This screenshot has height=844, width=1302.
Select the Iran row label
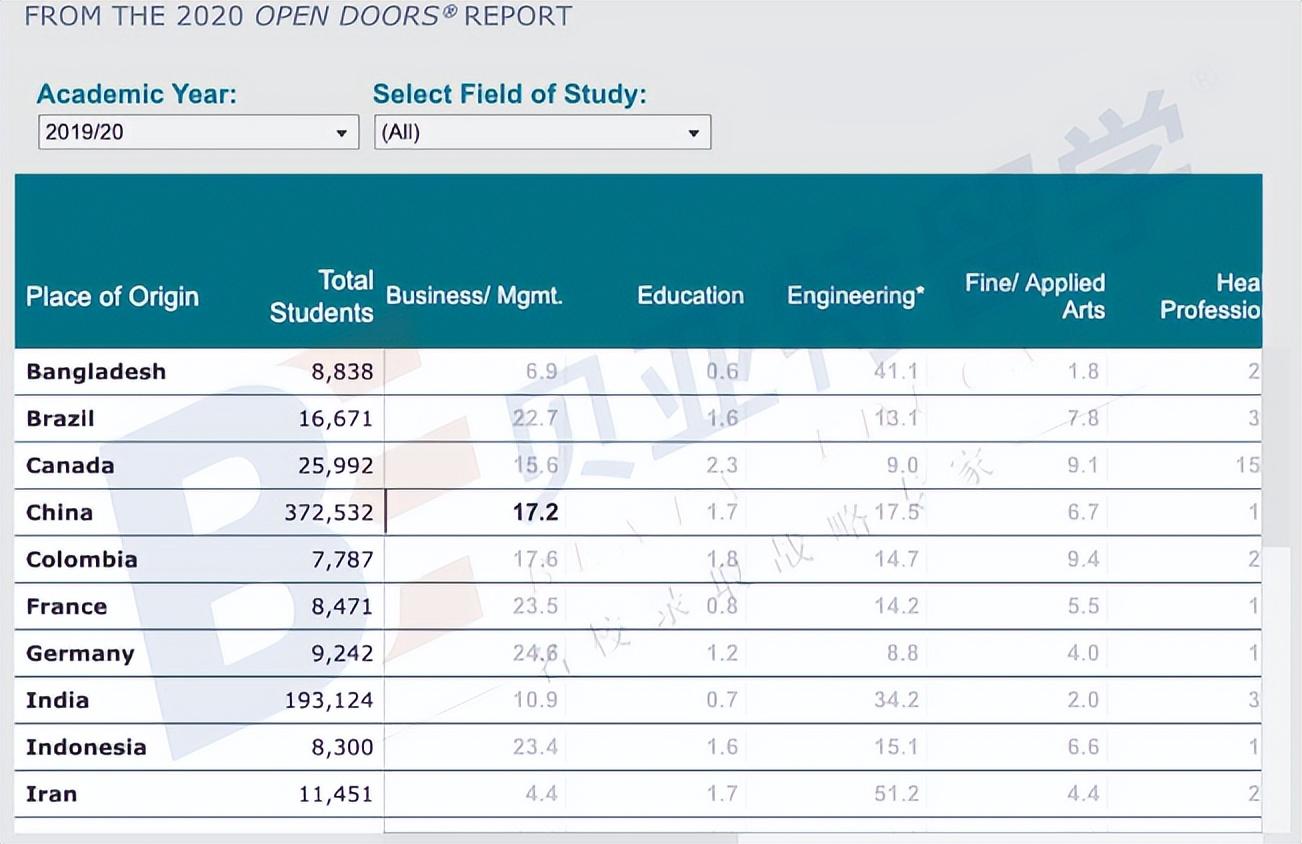[51, 794]
